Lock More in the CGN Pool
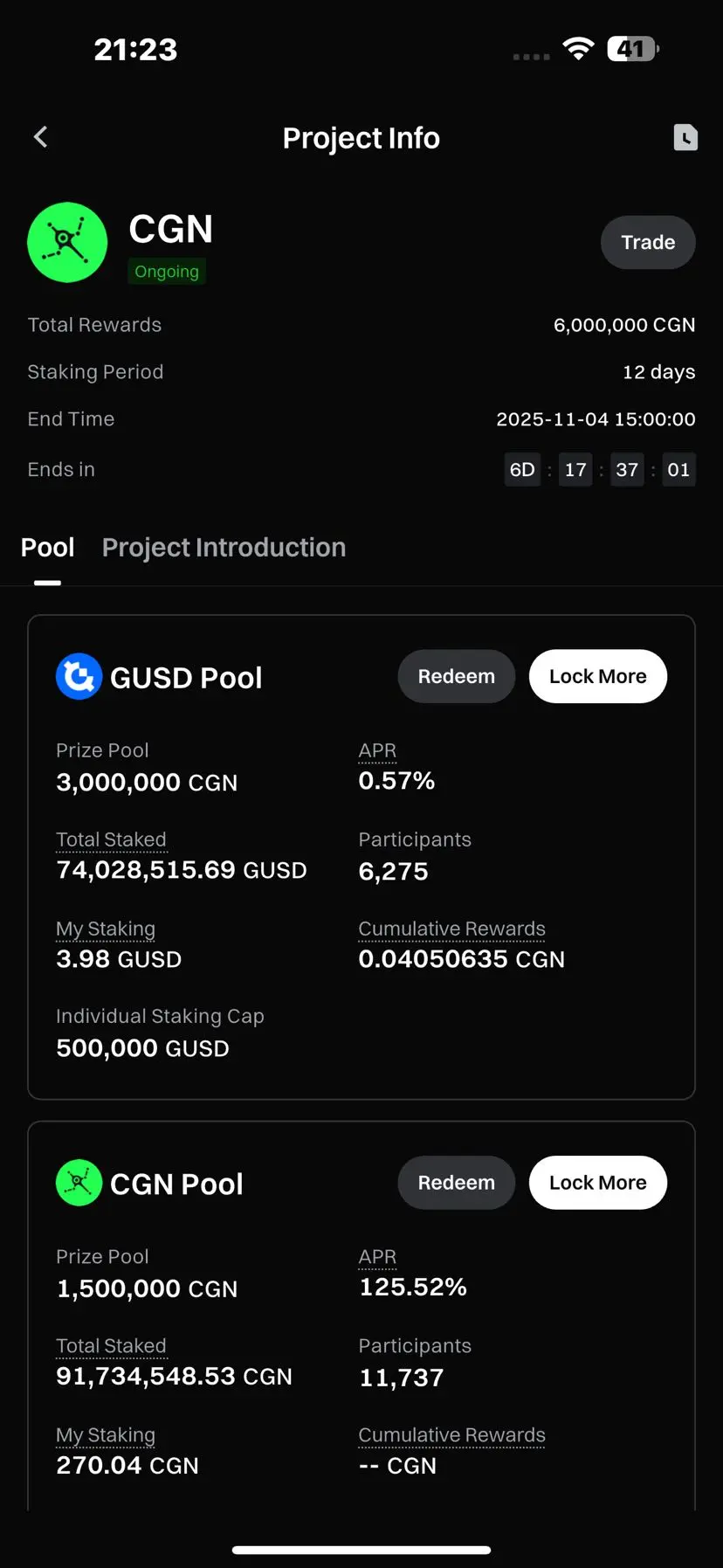 (x=597, y=1183)
